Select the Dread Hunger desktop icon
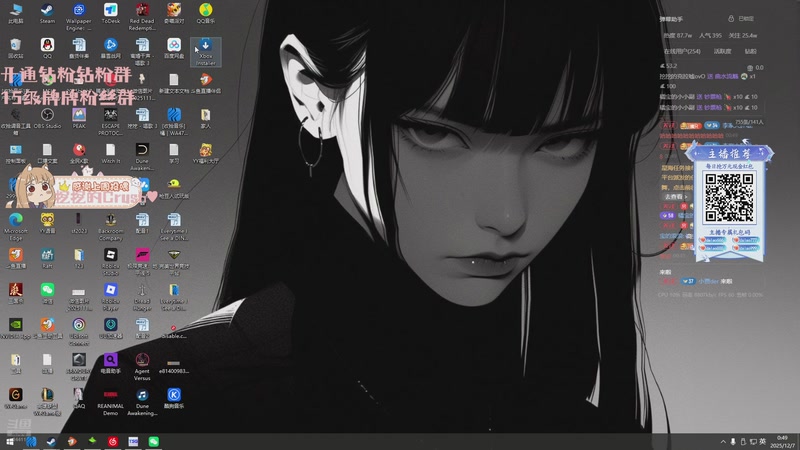Image resolution: width=800 pixels, height=450 pixels. point(142,296)
